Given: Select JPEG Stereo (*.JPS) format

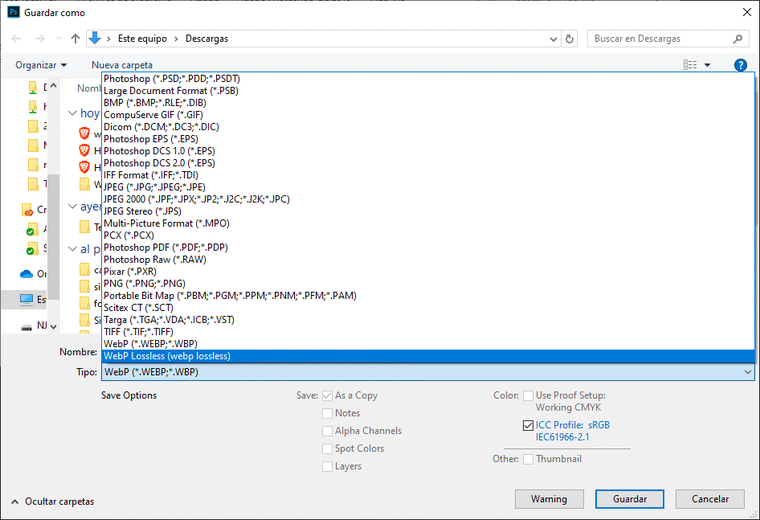Looking at the screenshot, I should 428,211.
